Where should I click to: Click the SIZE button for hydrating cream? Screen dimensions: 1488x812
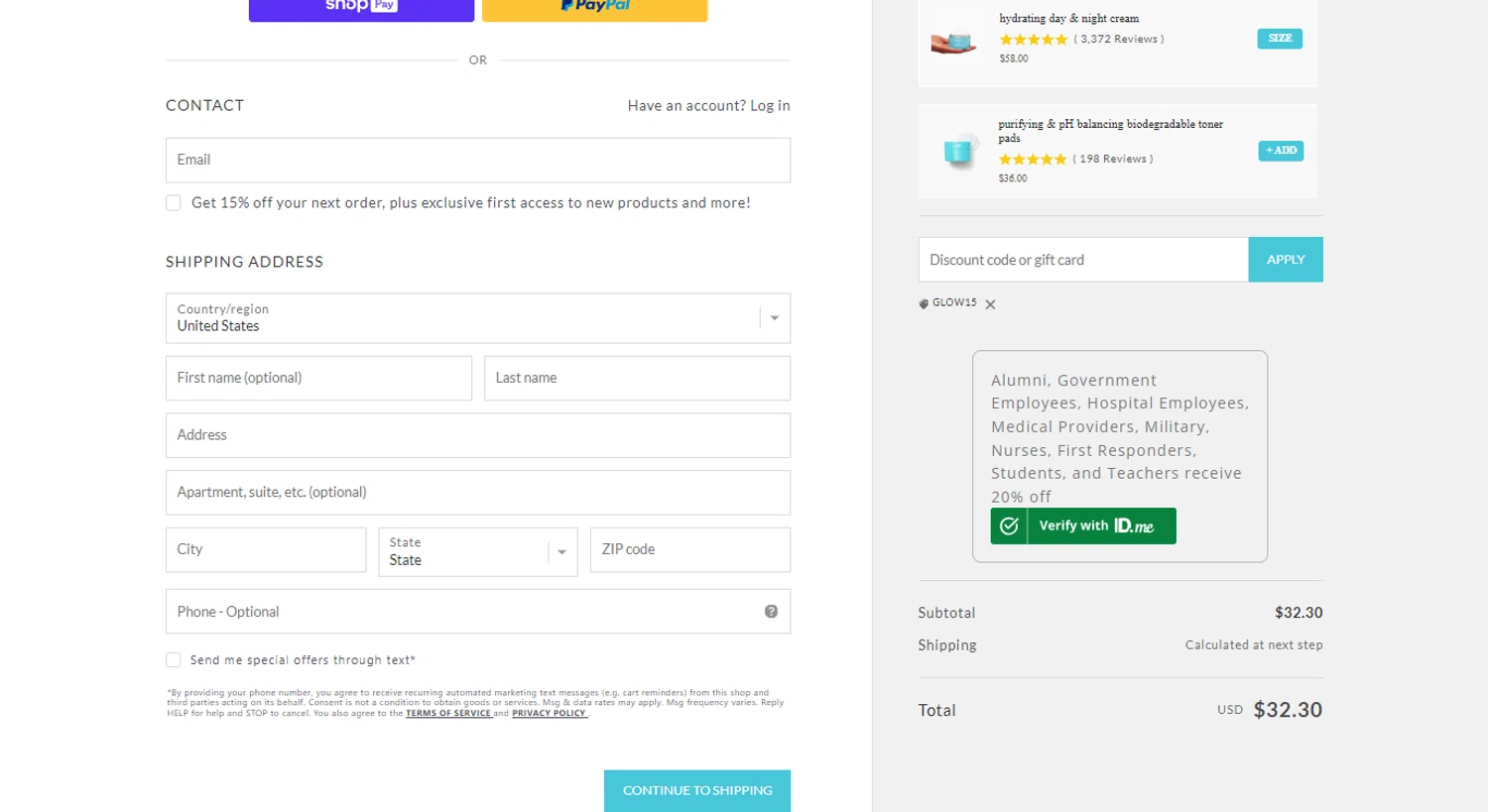click(1280, 39)
